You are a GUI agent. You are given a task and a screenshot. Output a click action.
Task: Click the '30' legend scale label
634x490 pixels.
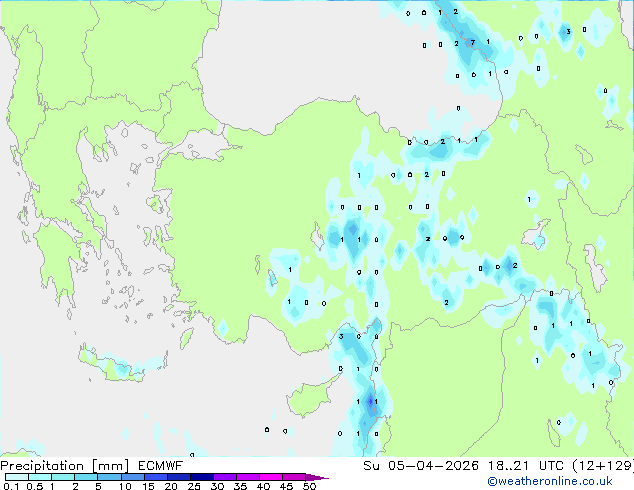pos(217,486)
